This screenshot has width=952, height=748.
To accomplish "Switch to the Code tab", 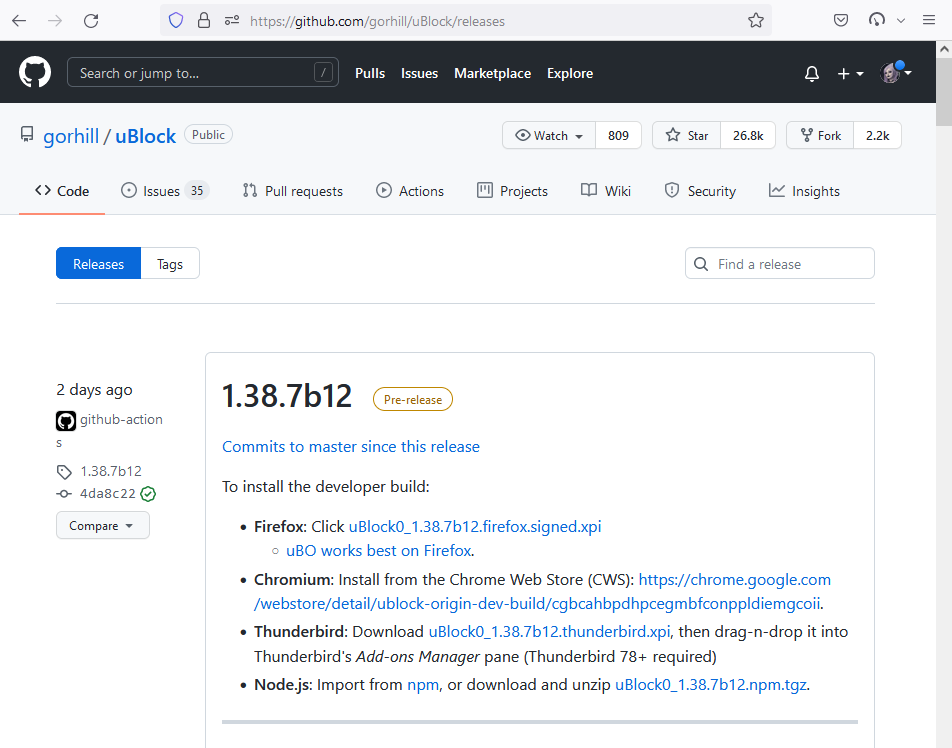I will pos(62,191).
